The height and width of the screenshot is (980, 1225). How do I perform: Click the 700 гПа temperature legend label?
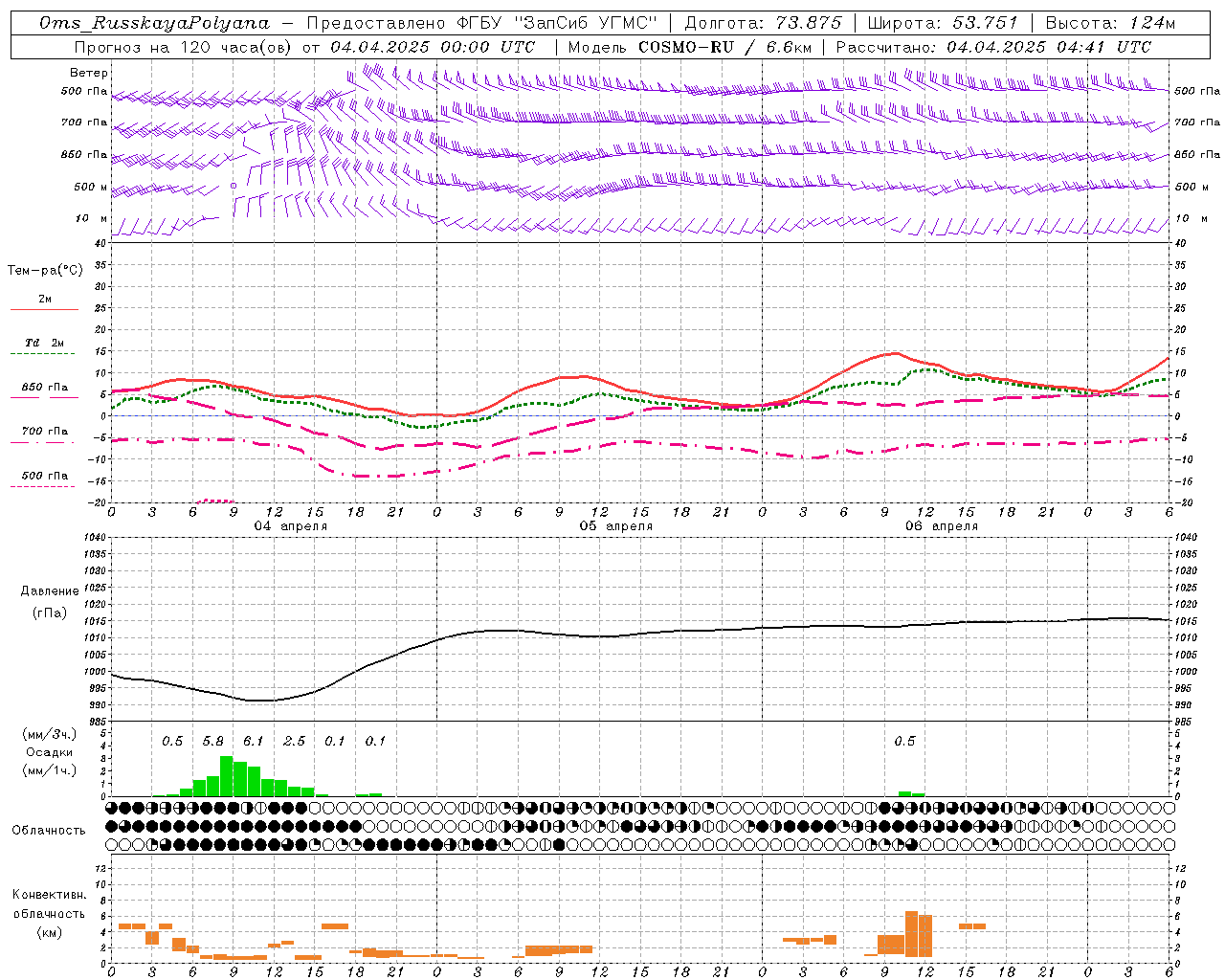45,432
